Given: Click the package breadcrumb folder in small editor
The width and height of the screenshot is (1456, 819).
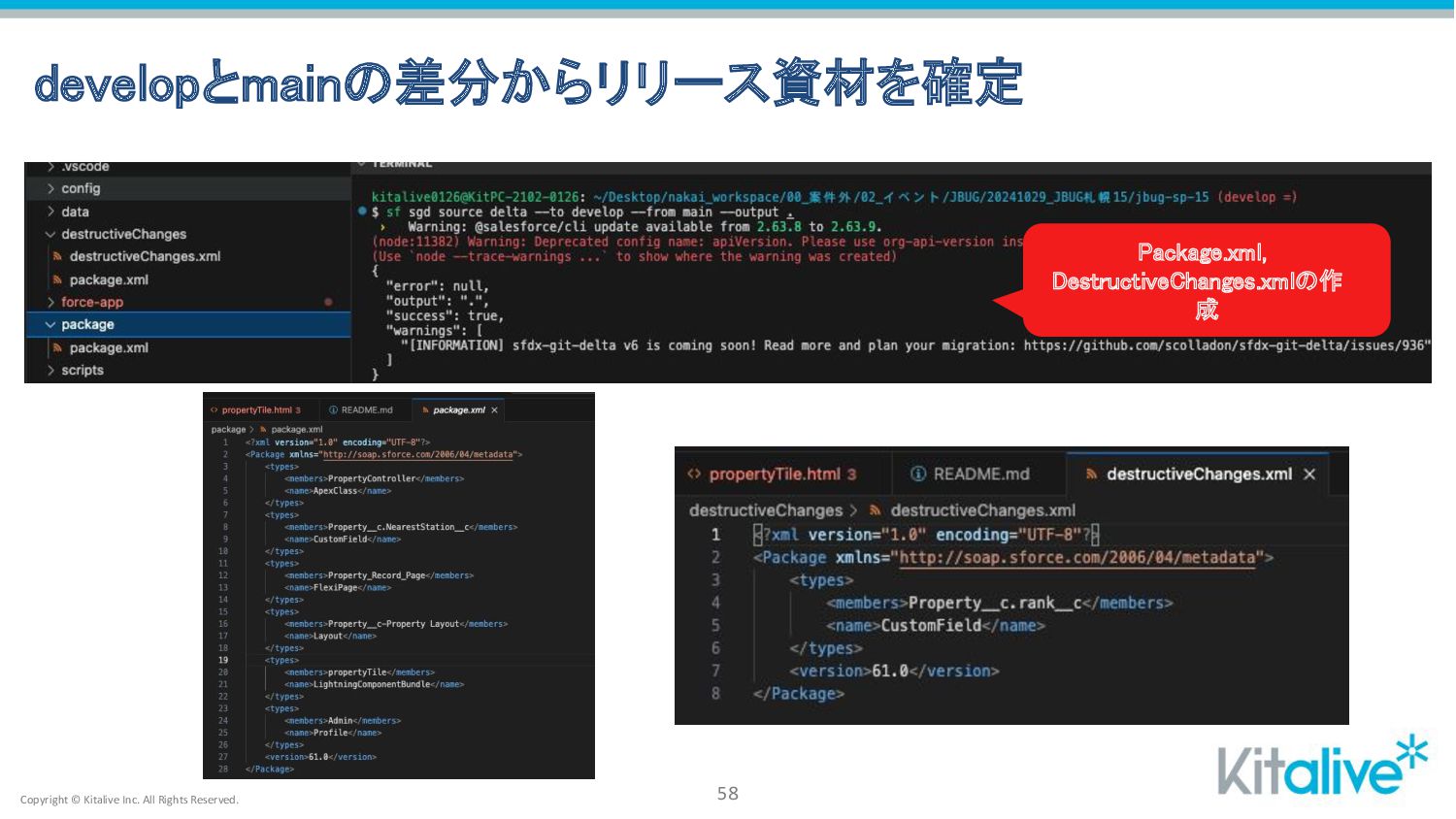Looking at the screenshot, I should point(228,429).
